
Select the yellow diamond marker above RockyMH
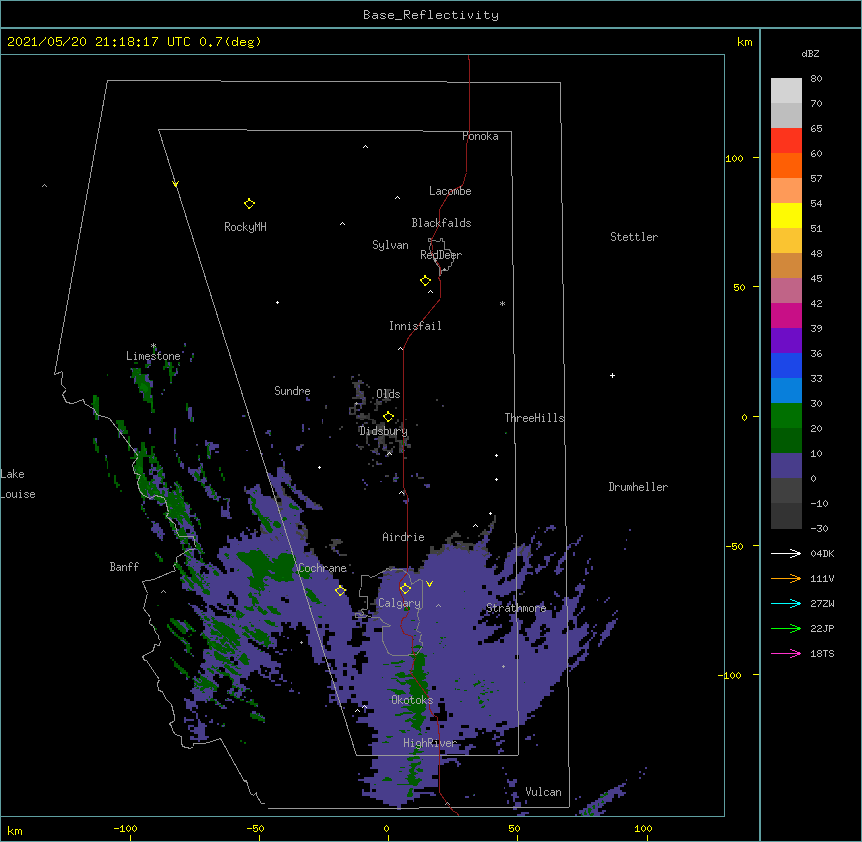tap(249, 204)
